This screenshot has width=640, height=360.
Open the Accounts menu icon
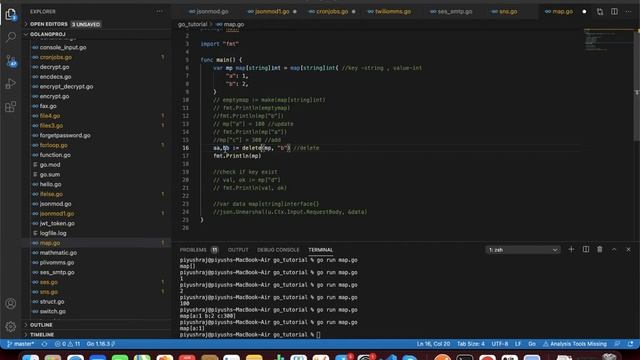tap(11, 304)
